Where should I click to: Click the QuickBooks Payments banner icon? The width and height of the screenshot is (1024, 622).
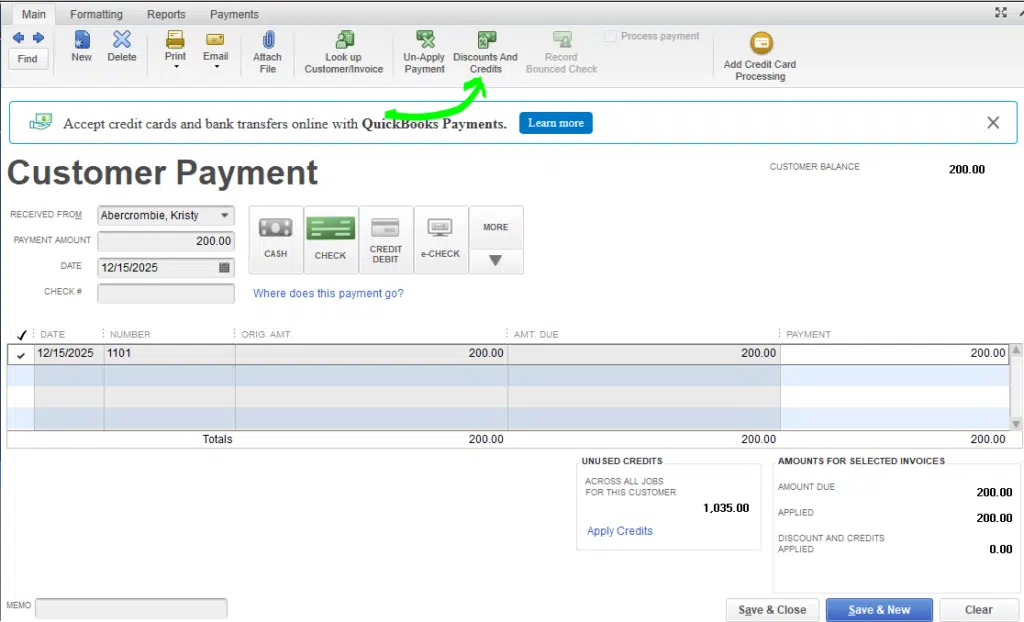pos(40,122)
